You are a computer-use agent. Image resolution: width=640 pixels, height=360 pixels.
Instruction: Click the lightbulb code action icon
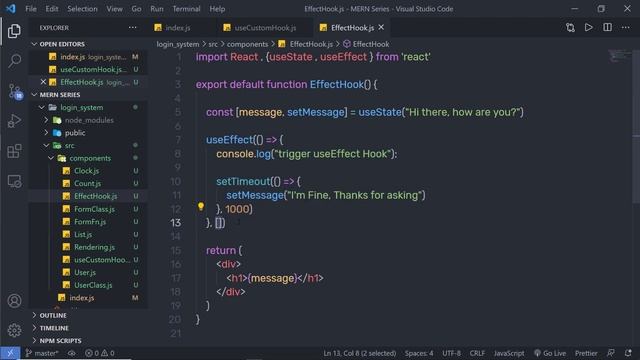201,207
